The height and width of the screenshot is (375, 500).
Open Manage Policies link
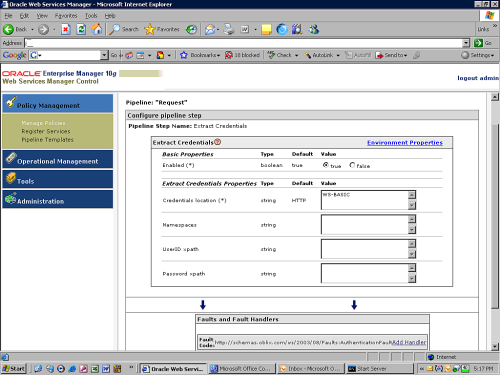pos(43,123)
